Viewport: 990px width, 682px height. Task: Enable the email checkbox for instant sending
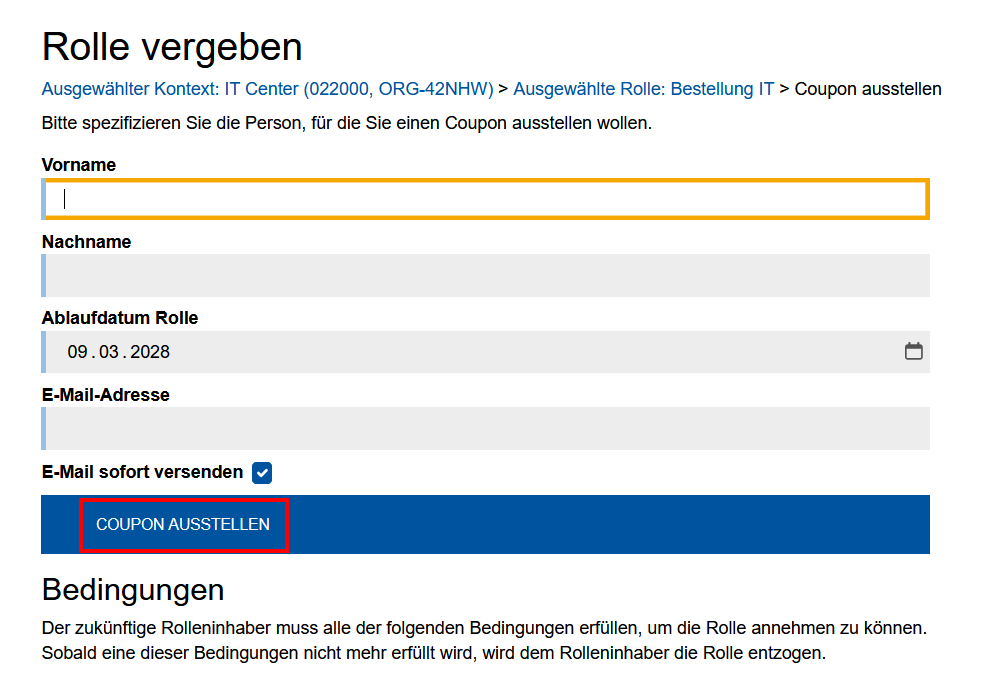click(x=262, y=472)
